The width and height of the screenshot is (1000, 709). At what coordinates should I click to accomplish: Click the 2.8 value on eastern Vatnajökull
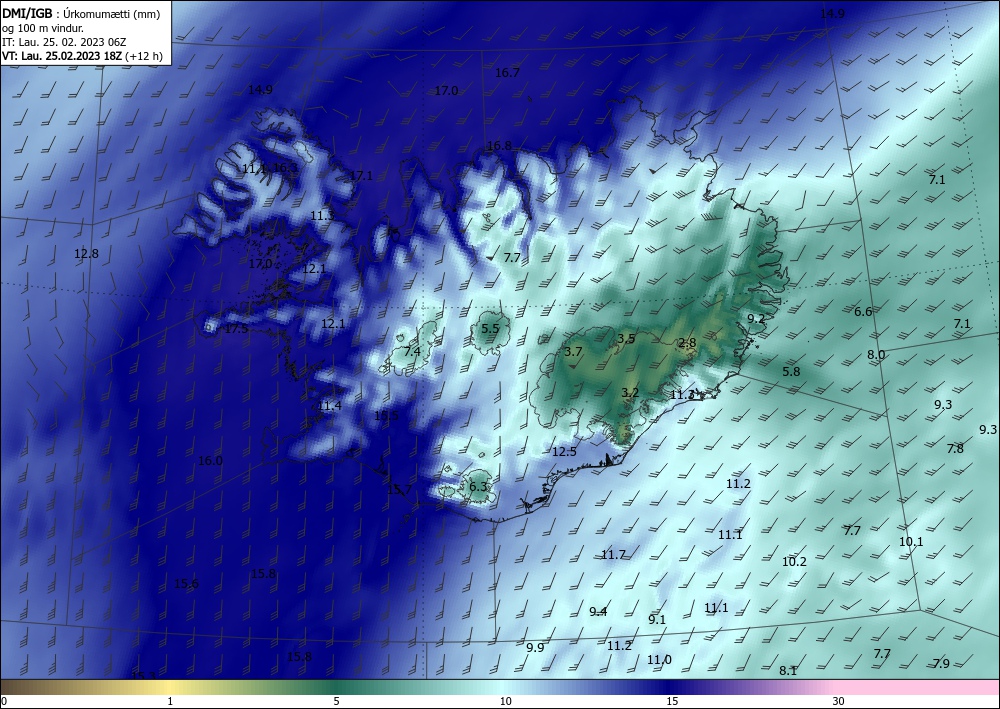point(687,342)
